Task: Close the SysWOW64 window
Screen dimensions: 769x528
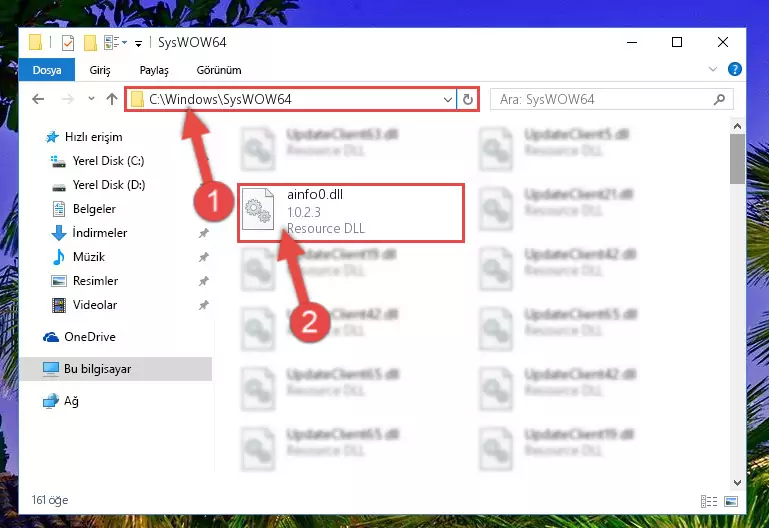Action: tap(722, 43)
